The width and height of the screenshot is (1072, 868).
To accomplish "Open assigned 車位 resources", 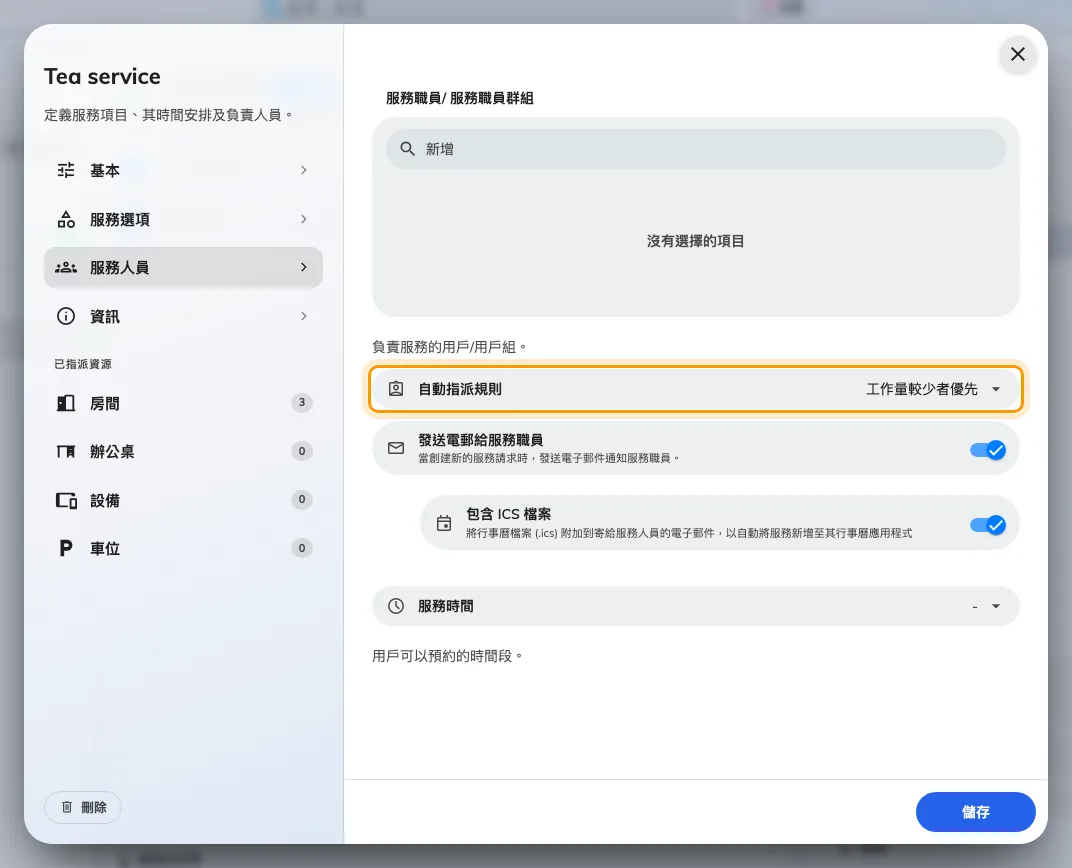I will [x=183, y=548].
